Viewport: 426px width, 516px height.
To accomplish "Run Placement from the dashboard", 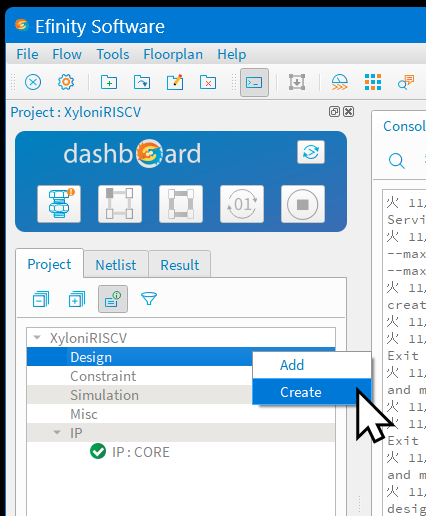I will pos(120,204).
